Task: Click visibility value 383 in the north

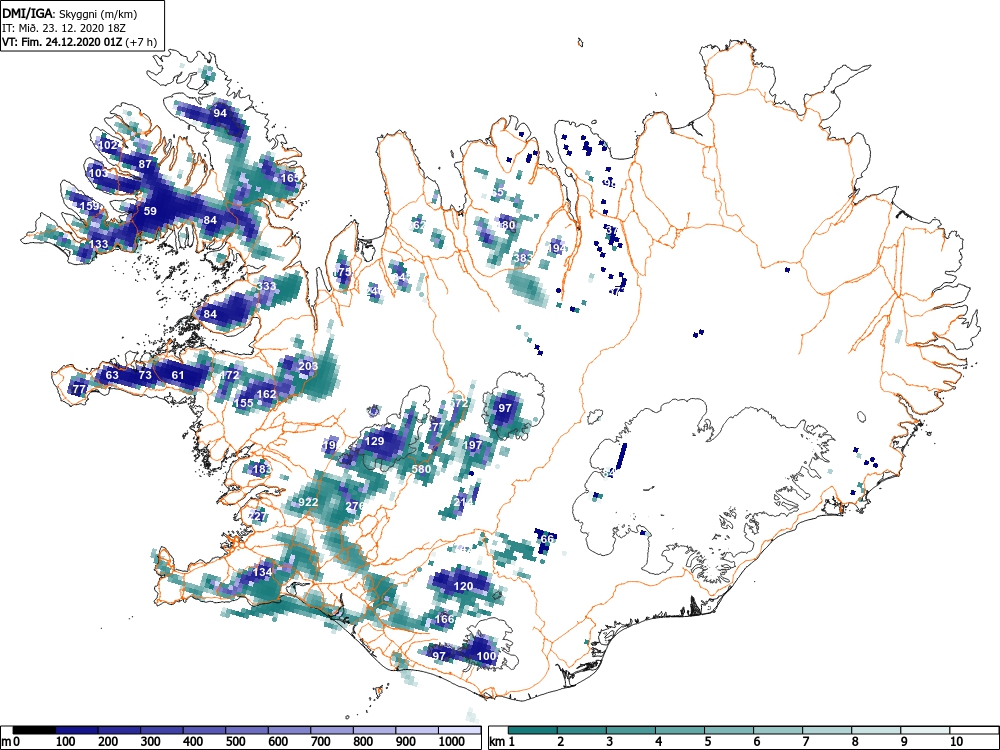Action: click(524, 258)
